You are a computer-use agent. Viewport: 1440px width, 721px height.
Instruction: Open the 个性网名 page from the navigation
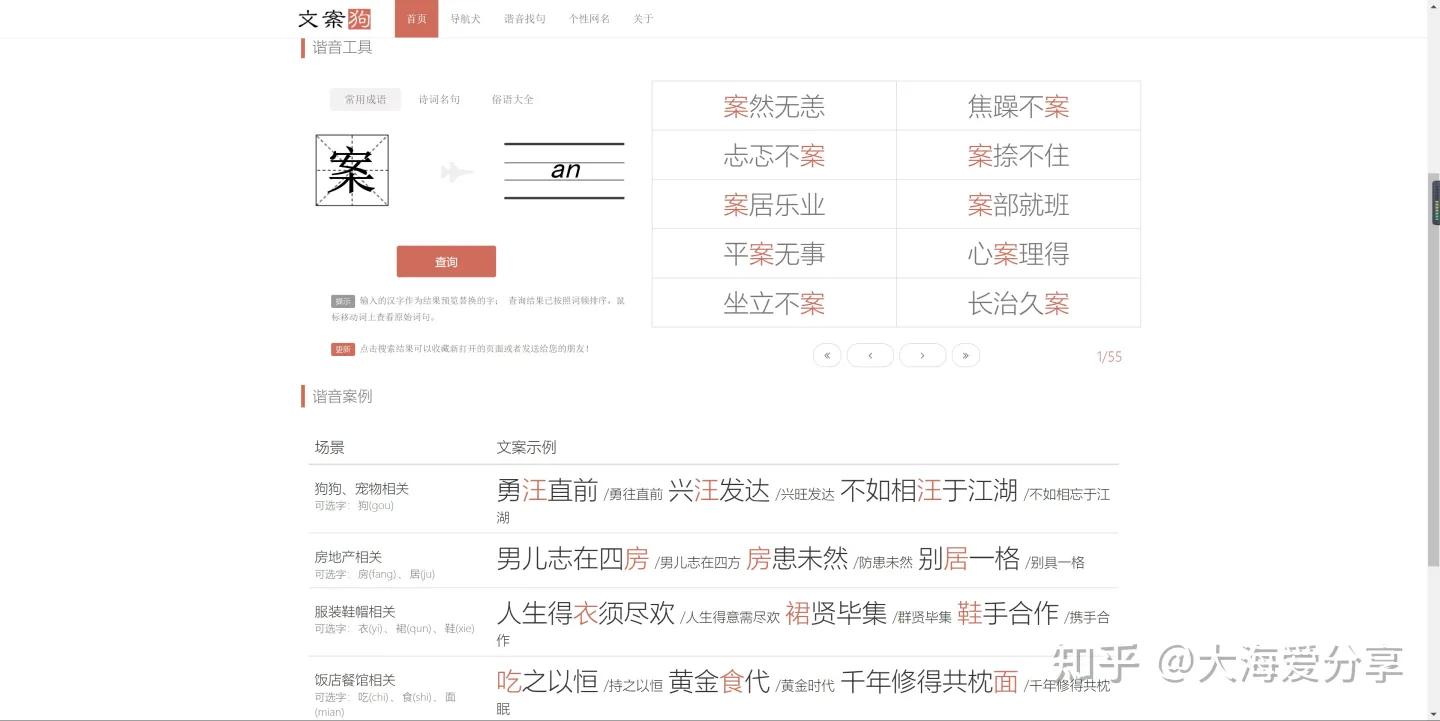pyautogui.click(x=589, y=18)
